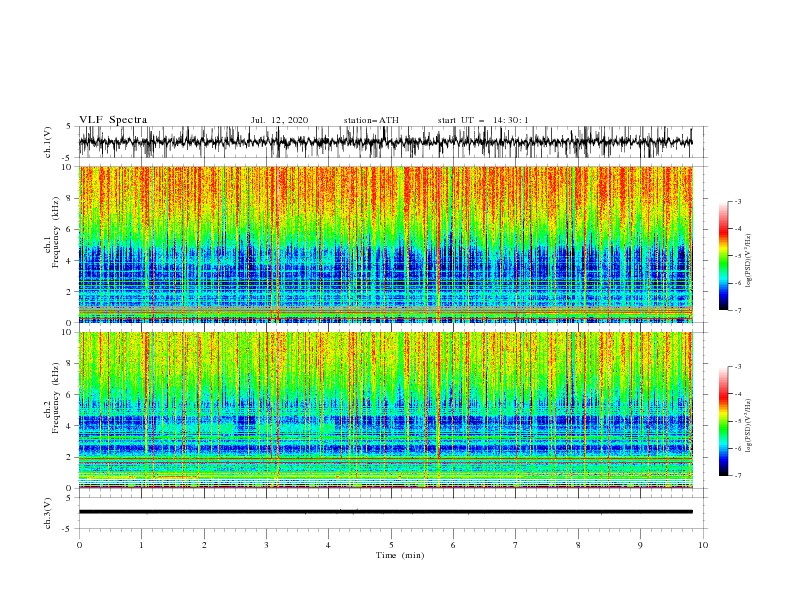Click the "-3" tick on the ch.1 colorbar
The width and height of the screenshot is (792, 612).
point(738,201)
